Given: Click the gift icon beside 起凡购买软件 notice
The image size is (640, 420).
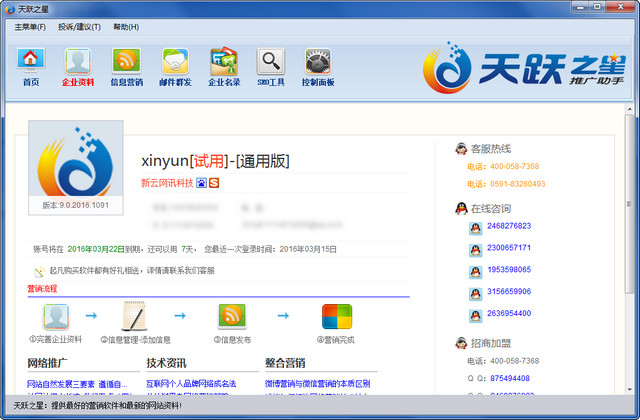Looking at the screenshot, I should 40,271.
